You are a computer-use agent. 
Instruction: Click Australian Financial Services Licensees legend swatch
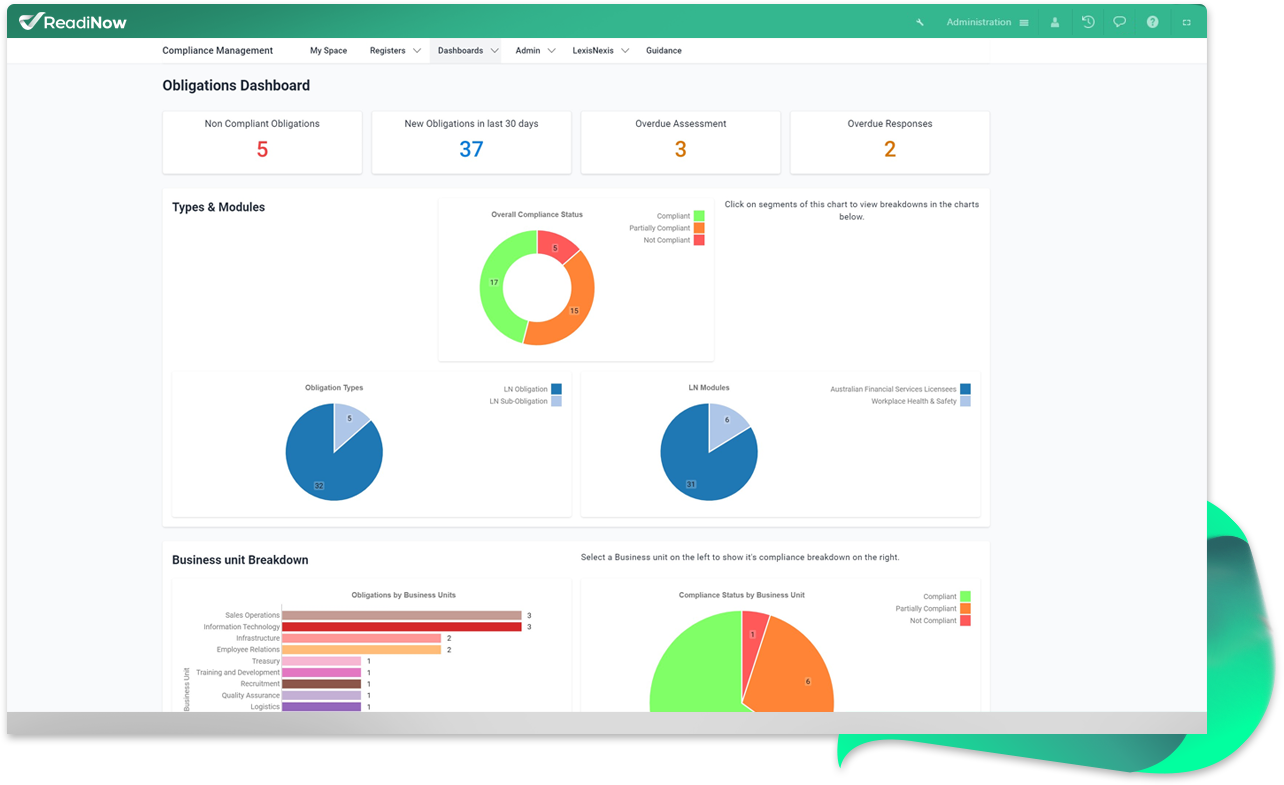965,389
